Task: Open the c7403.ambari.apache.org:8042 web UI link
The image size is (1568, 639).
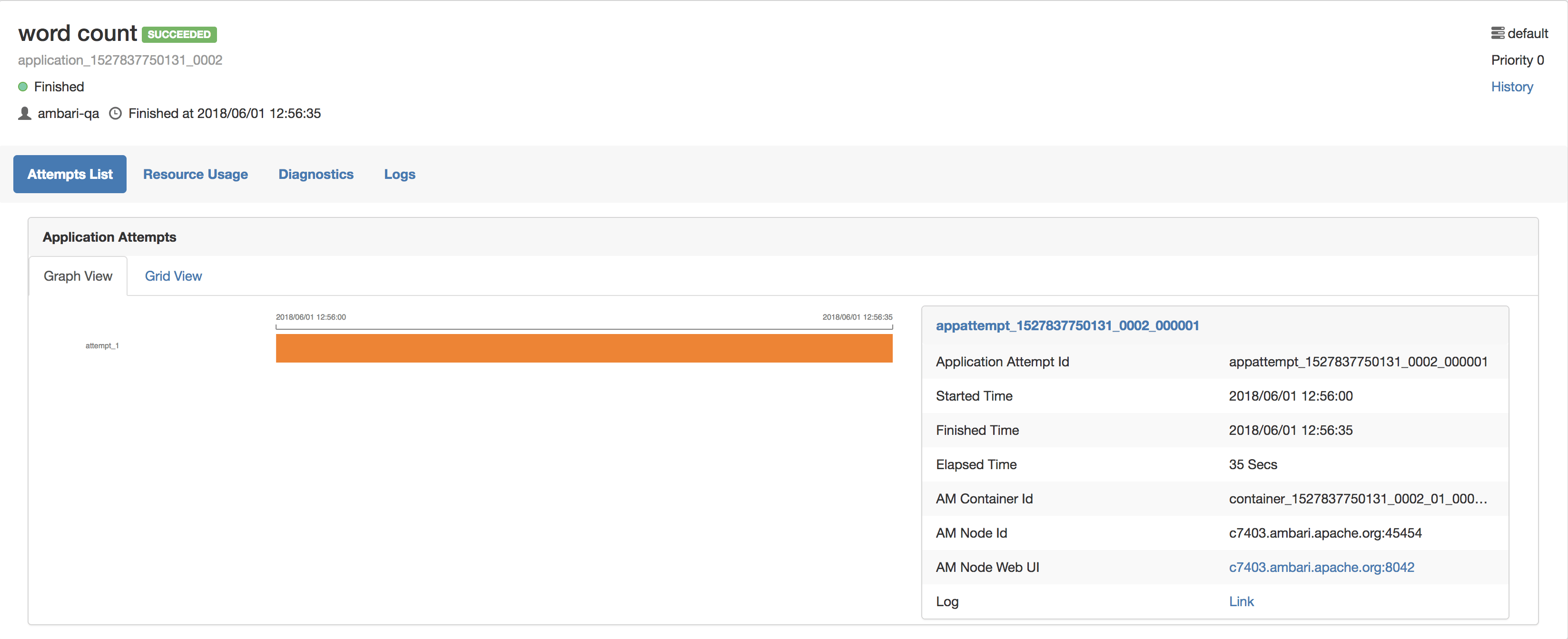Action: [1321, 567]
